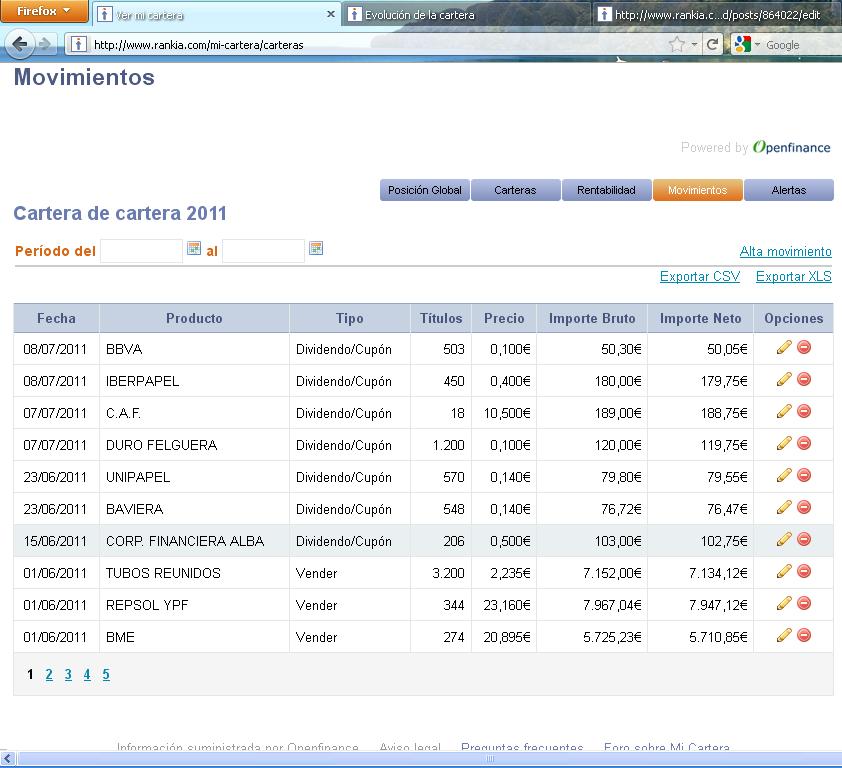Export movements via Exportar CSV
The height and width of the screenshot is (768, 842).
pyautogui.click(x=700, y=276)
